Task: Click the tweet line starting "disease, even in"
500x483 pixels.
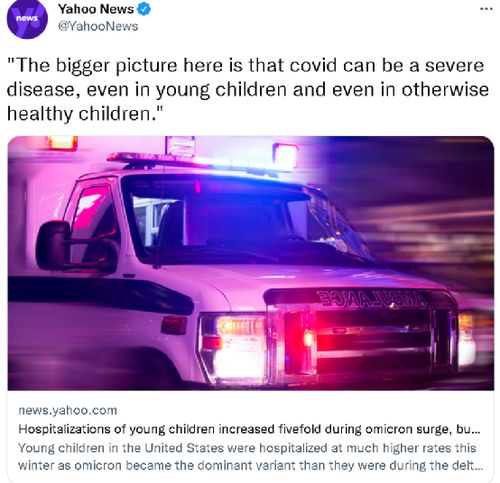Action: coord(248,90)
